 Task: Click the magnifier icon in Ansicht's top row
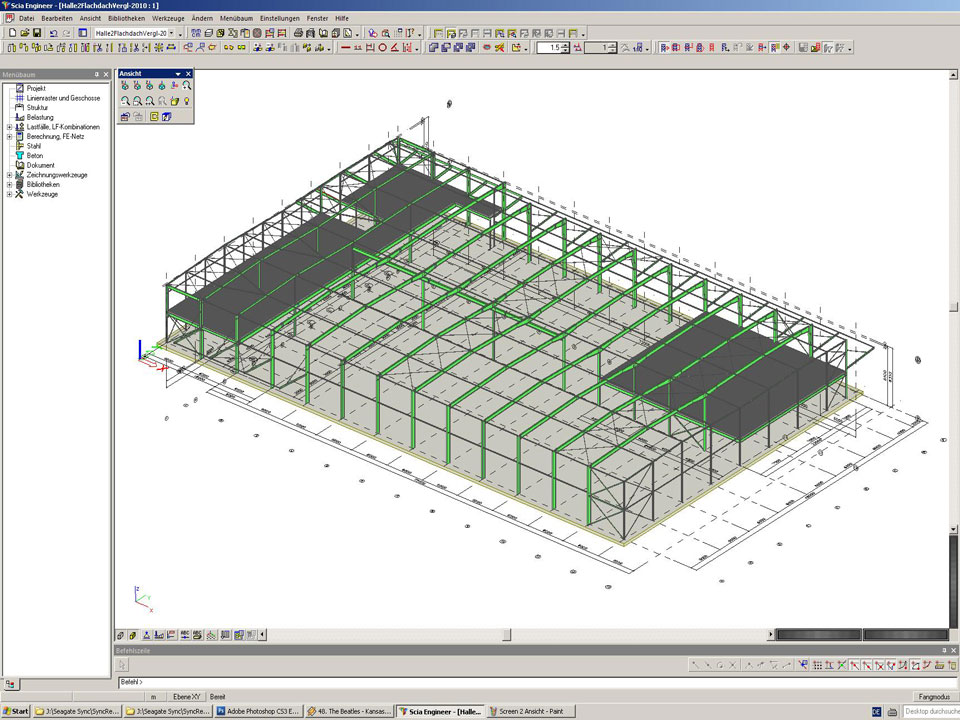click(187, 87)
